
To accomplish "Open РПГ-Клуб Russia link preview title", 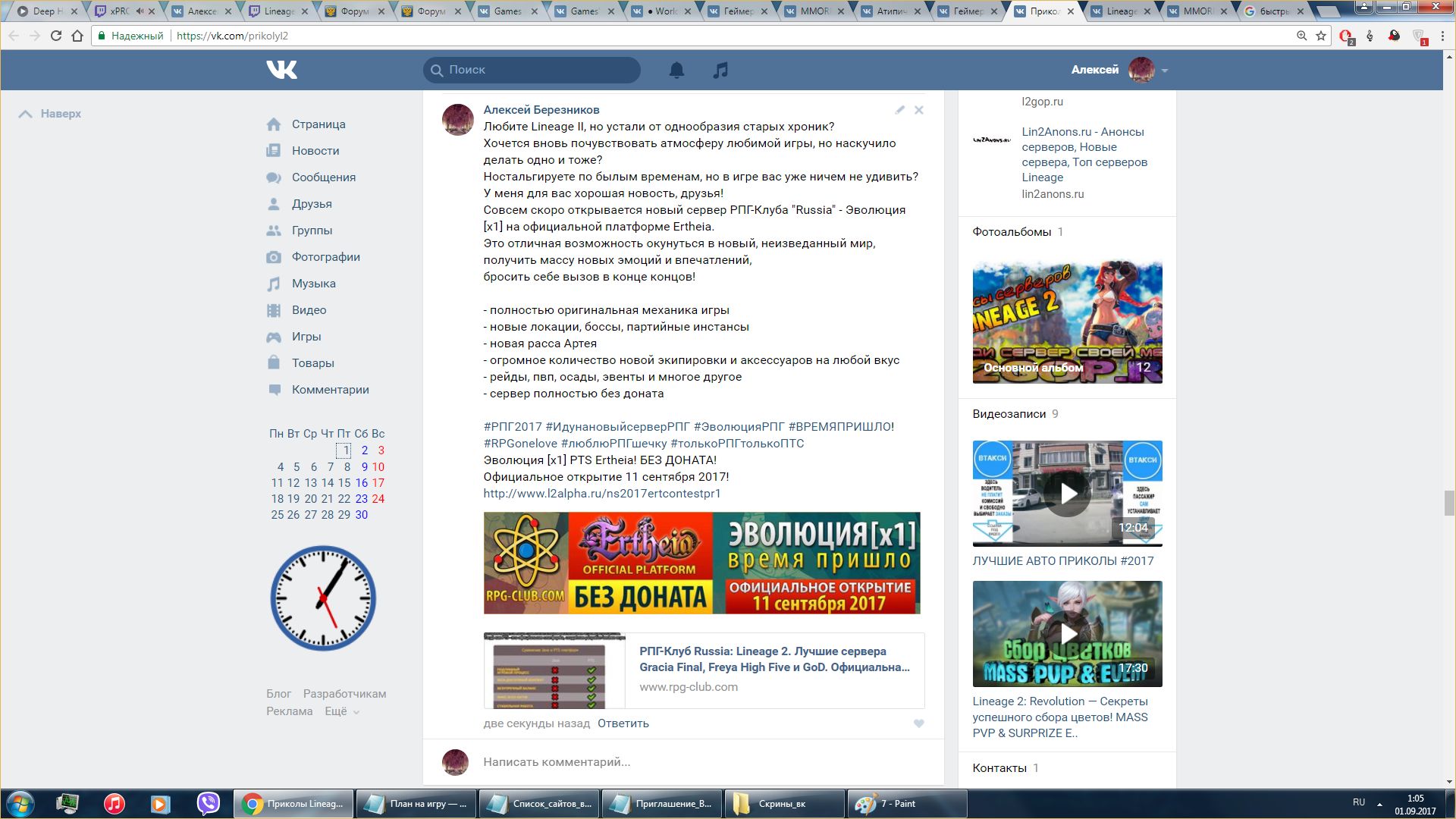I will coord(774,659).
